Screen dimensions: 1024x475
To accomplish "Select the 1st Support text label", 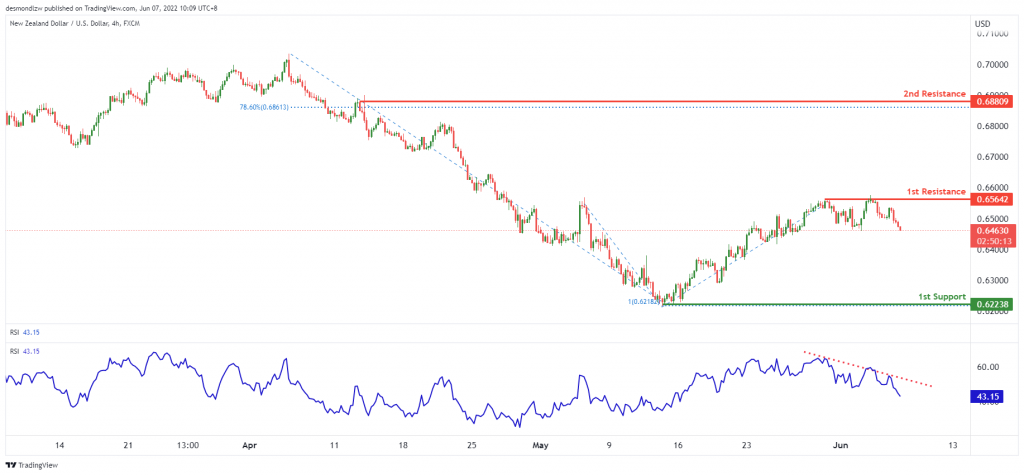I will coord(942,297).
